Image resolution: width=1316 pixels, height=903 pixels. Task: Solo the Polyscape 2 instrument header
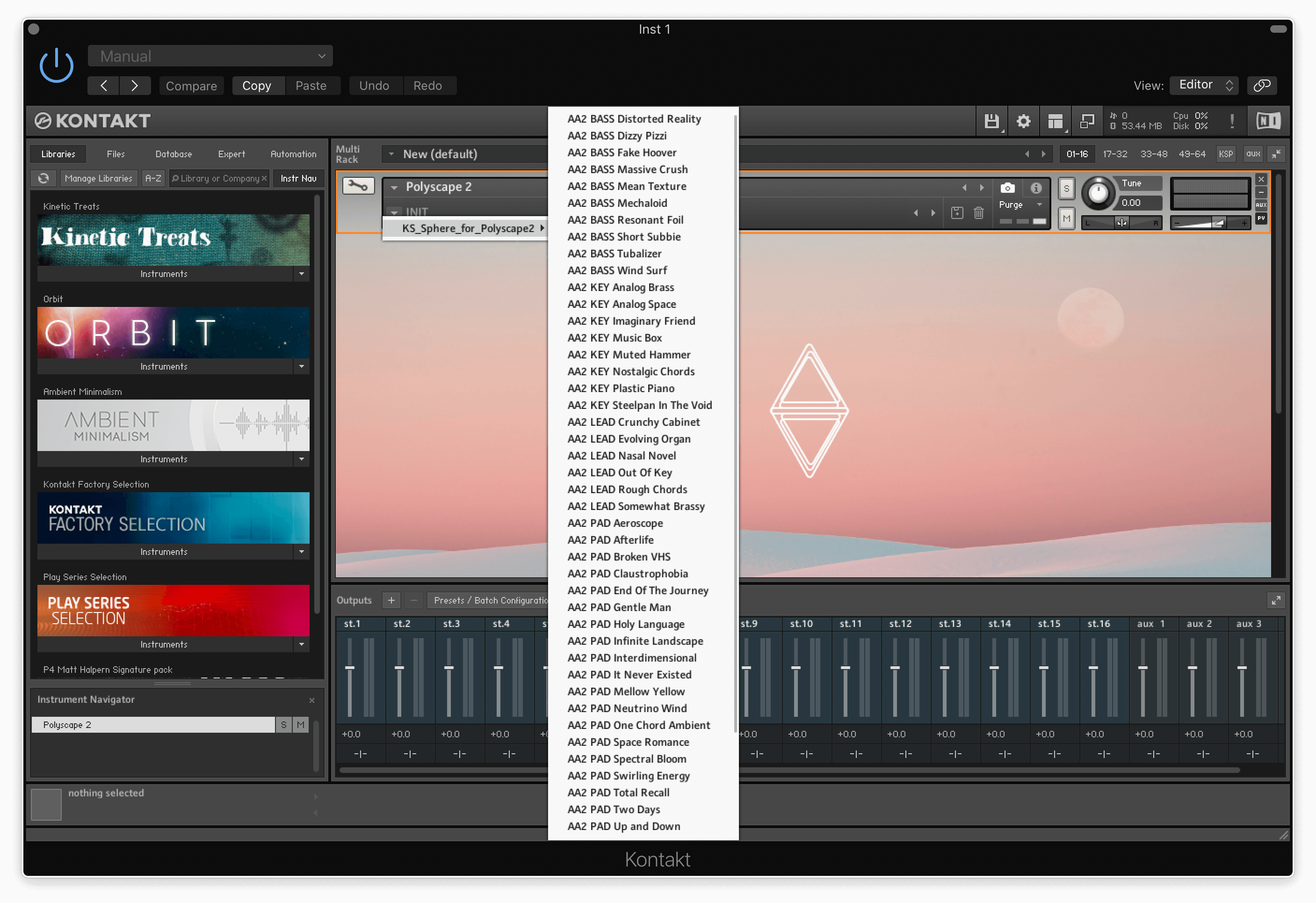point(1066,189)
